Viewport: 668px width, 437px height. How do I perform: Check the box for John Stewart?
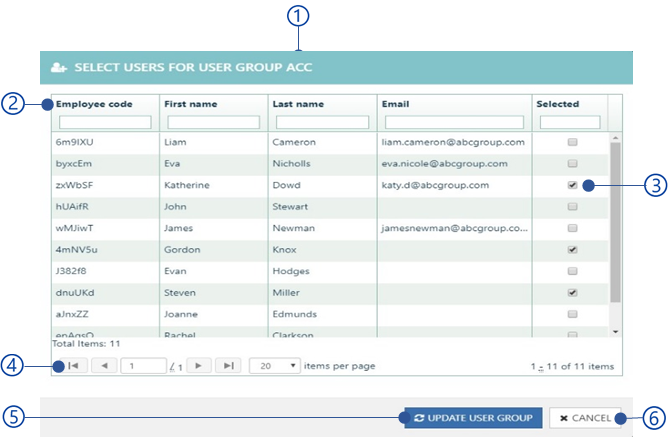pos(572,207)
